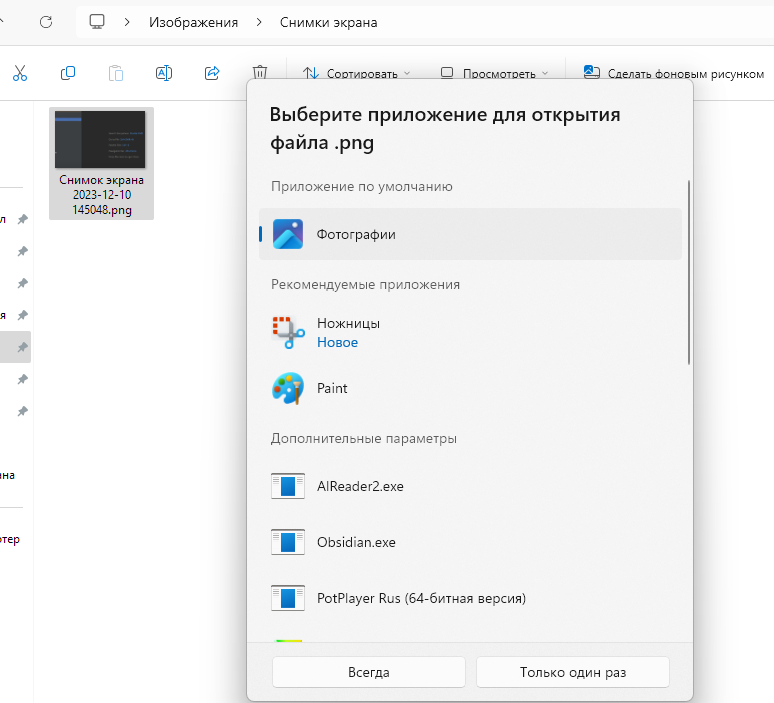The height and width of the screenshot is (703, 774).
Task: Click the PotPlayer Rus icon
Action: [288, 598]
